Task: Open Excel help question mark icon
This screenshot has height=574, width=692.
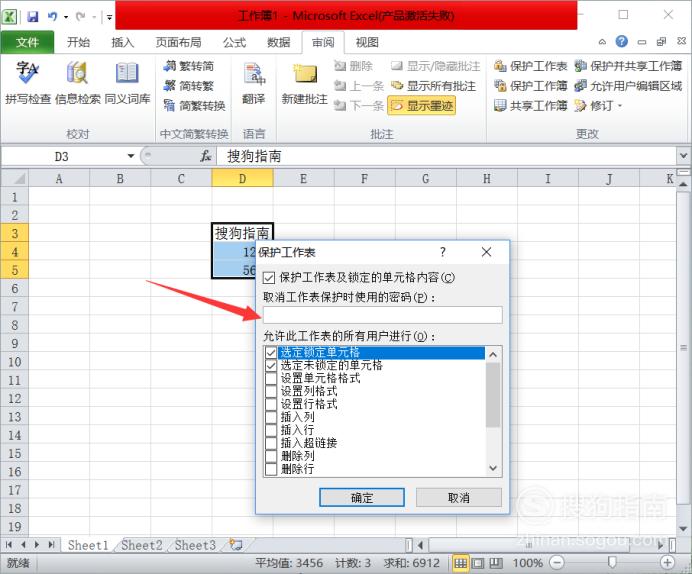Action: 621,41
